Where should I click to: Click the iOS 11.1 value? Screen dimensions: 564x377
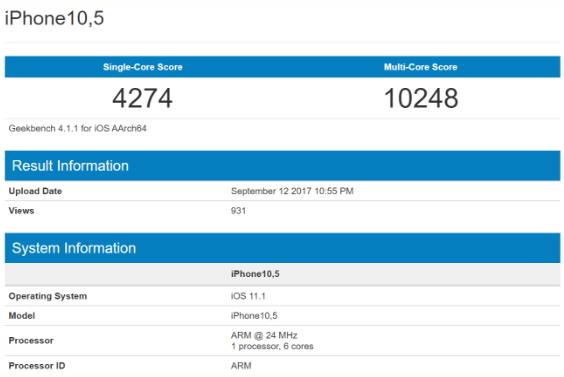coord(248,296)
